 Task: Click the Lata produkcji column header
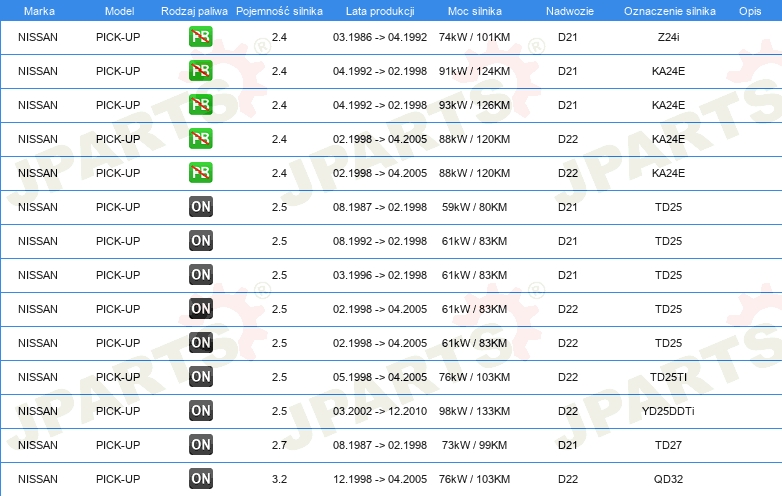coord(380,11)
